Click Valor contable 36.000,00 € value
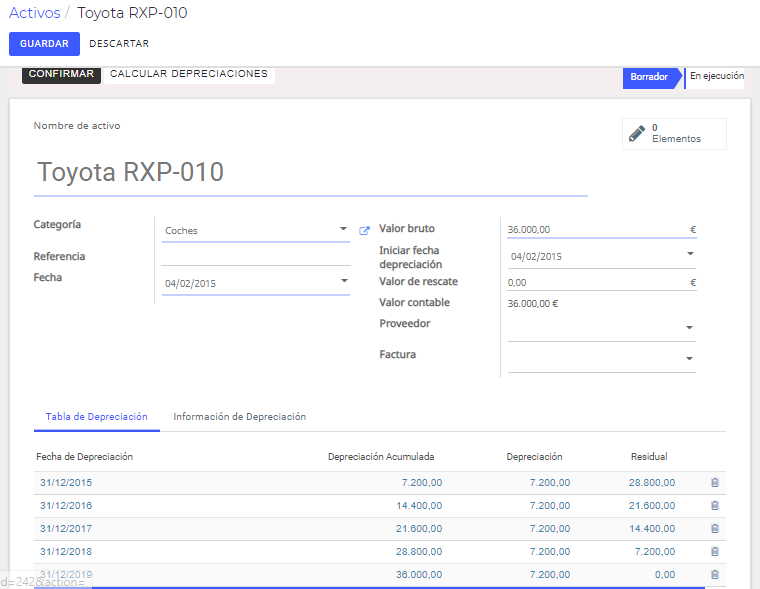The image size is (760, 589). (533, 304)
